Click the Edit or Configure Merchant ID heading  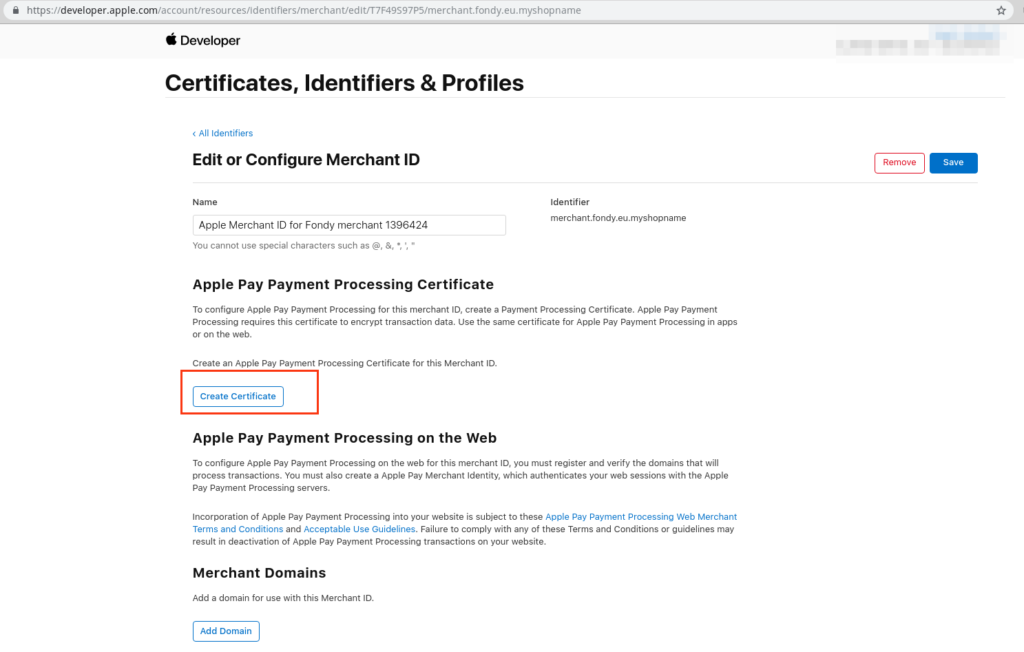pyautogui.click(x=306, y=160)
